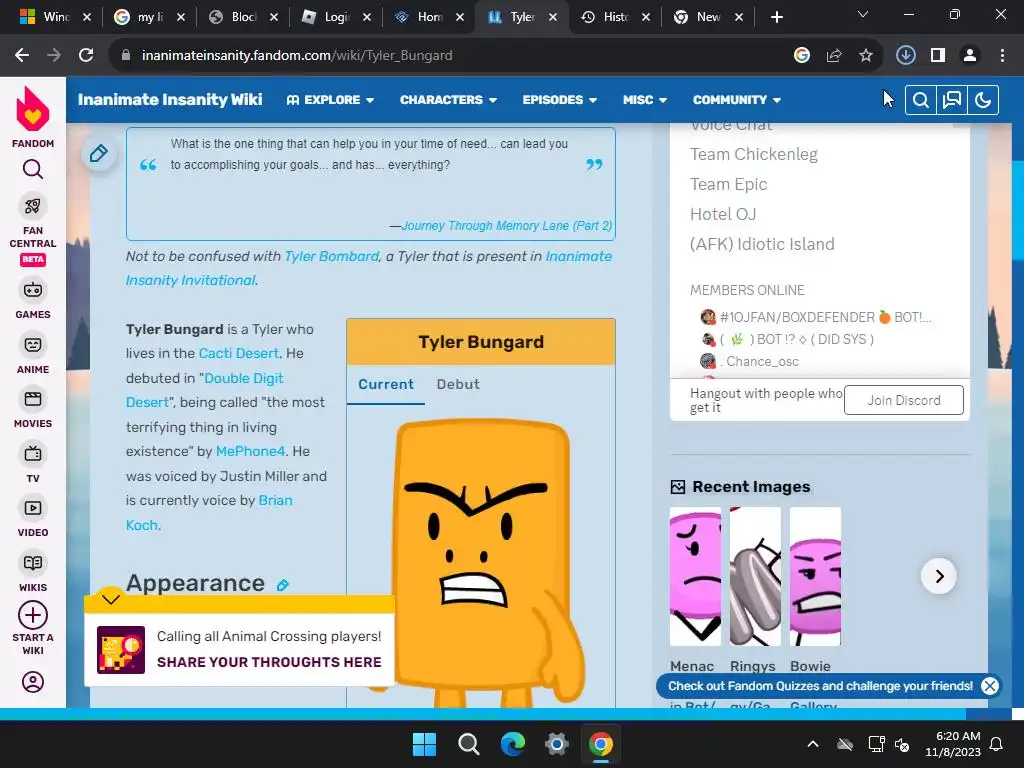
Task: Expand the Community dropdown menu
Action: coord(737,100)
